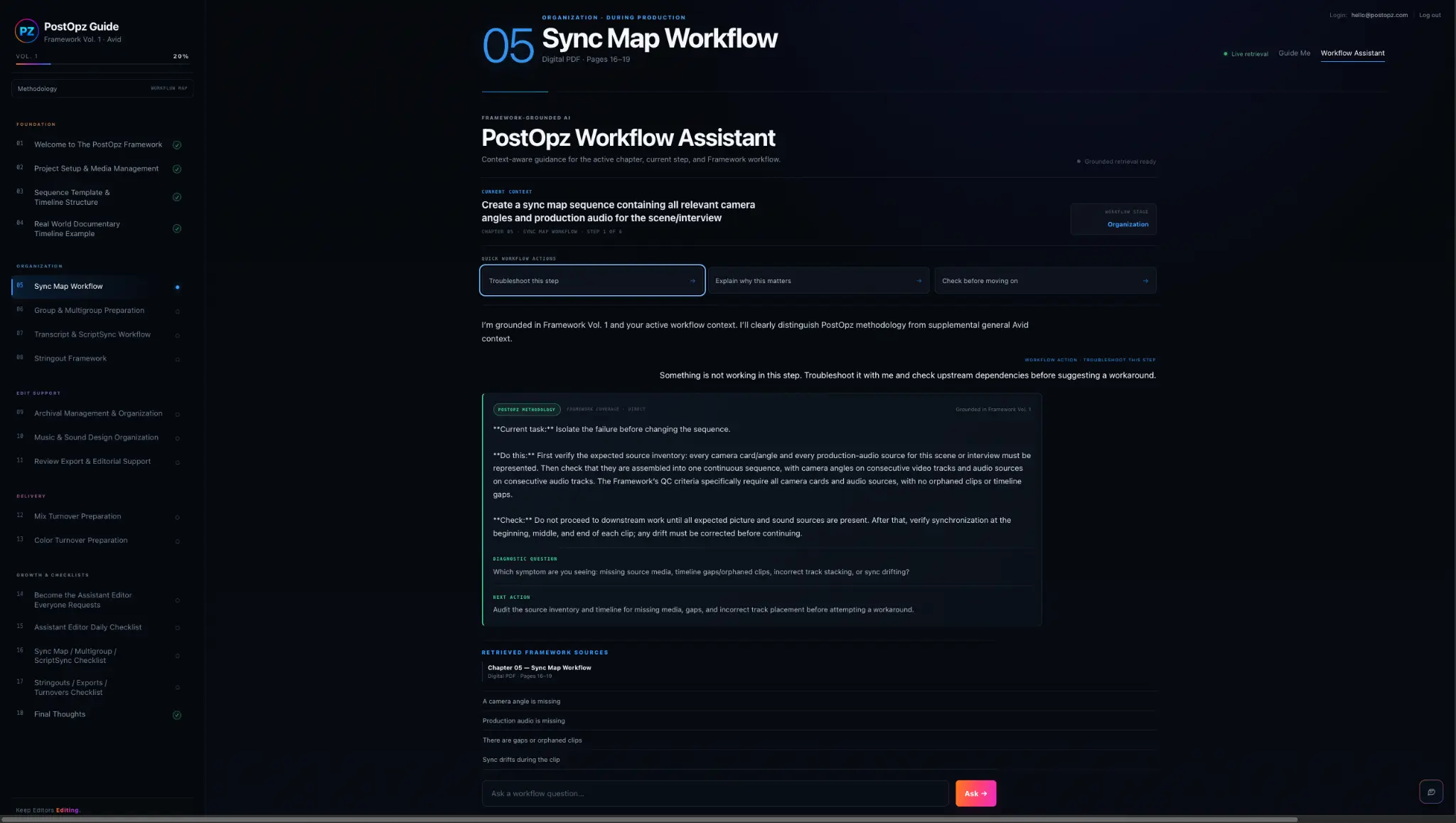The image size is (1456, 823).
Task: Click status circle for Mix Turnover Preparation
Action: [x=177, y=517]
